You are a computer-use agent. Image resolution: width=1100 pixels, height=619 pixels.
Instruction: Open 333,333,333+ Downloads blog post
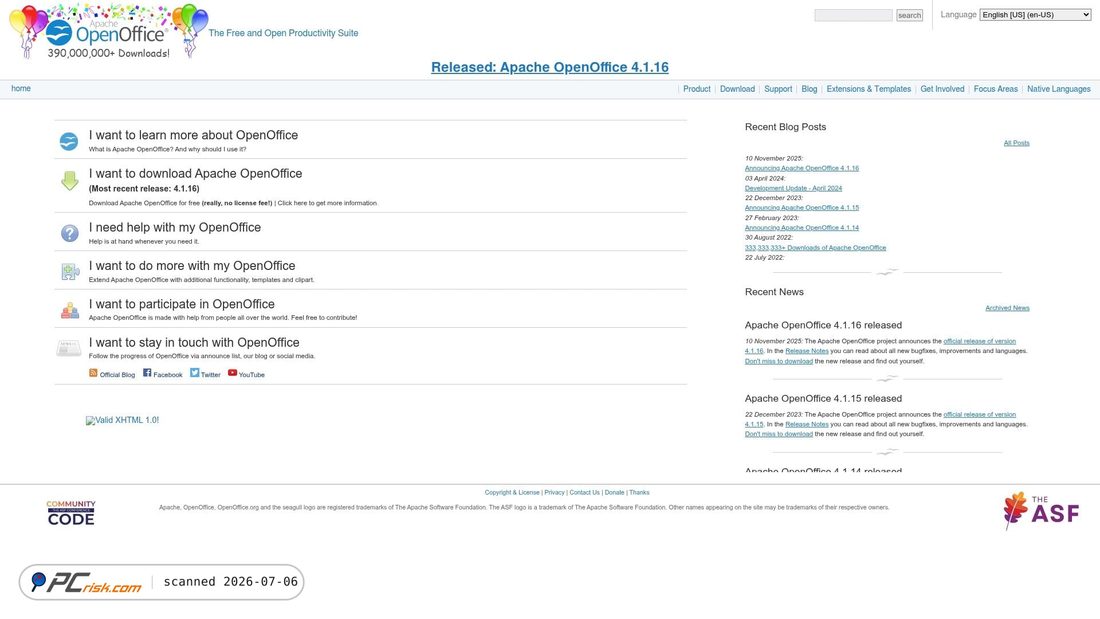(x=815, y=248)
